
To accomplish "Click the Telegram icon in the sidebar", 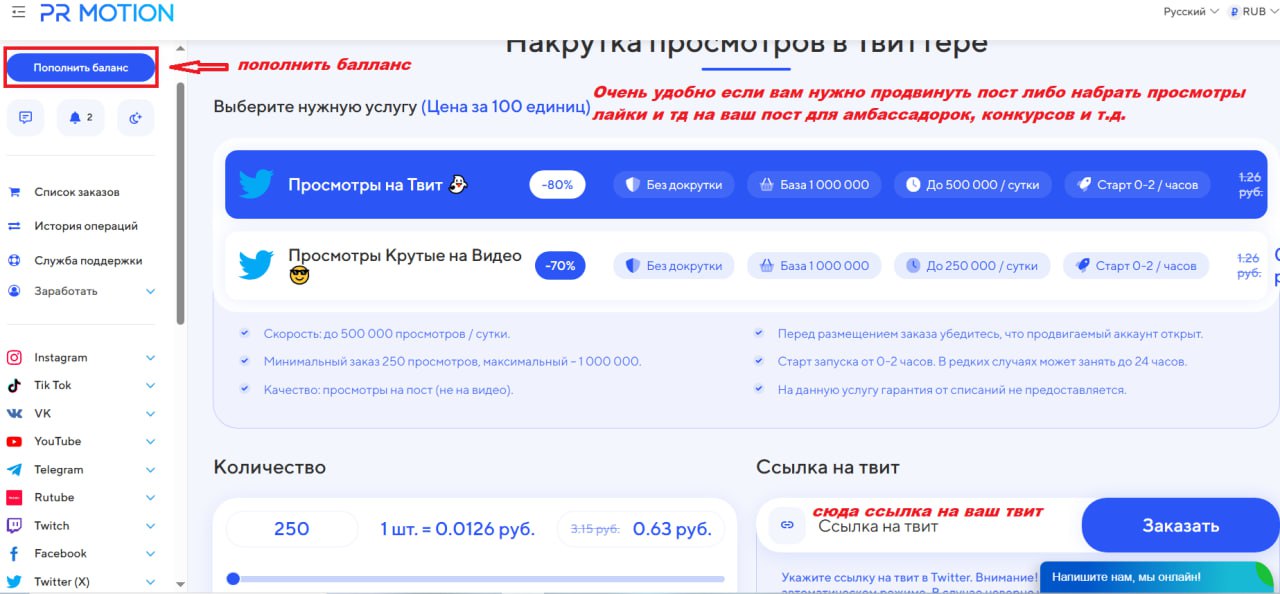I will coord(15,469).
